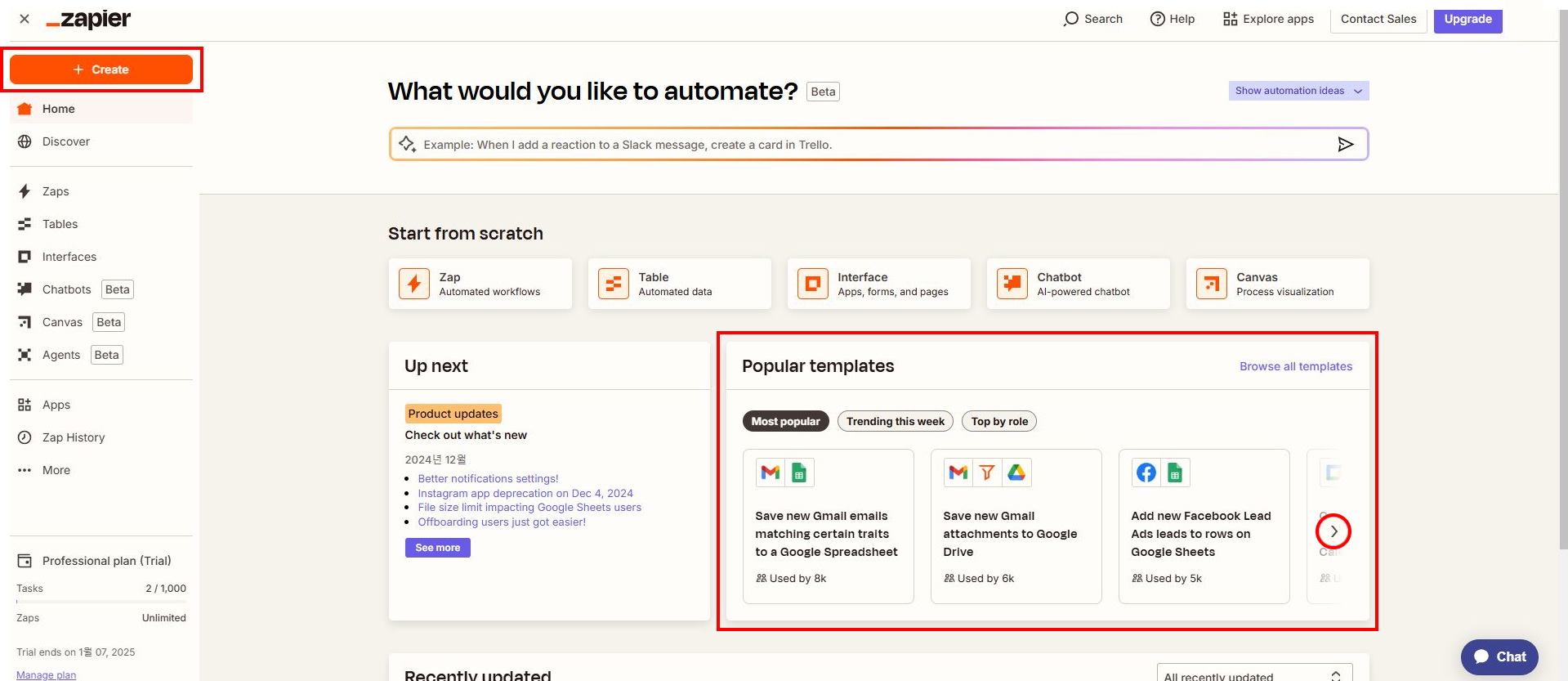
Task: Select the Most popular filter tab
Action: [x=785, y=421]
